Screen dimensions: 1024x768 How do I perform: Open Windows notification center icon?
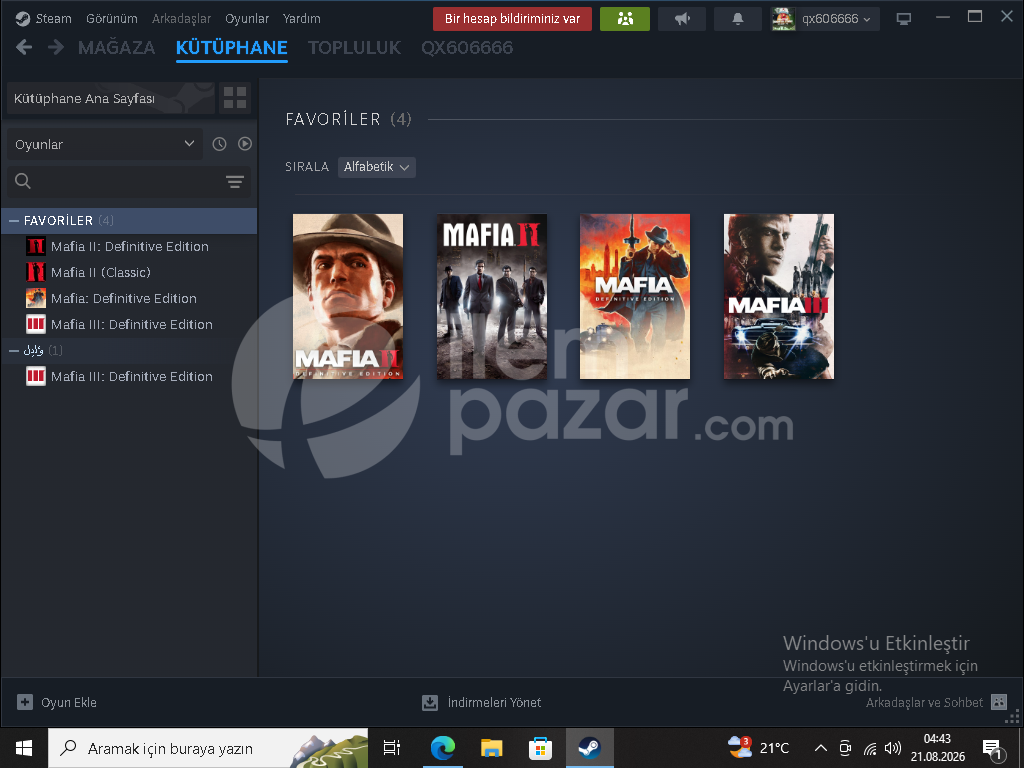[993, 749]
